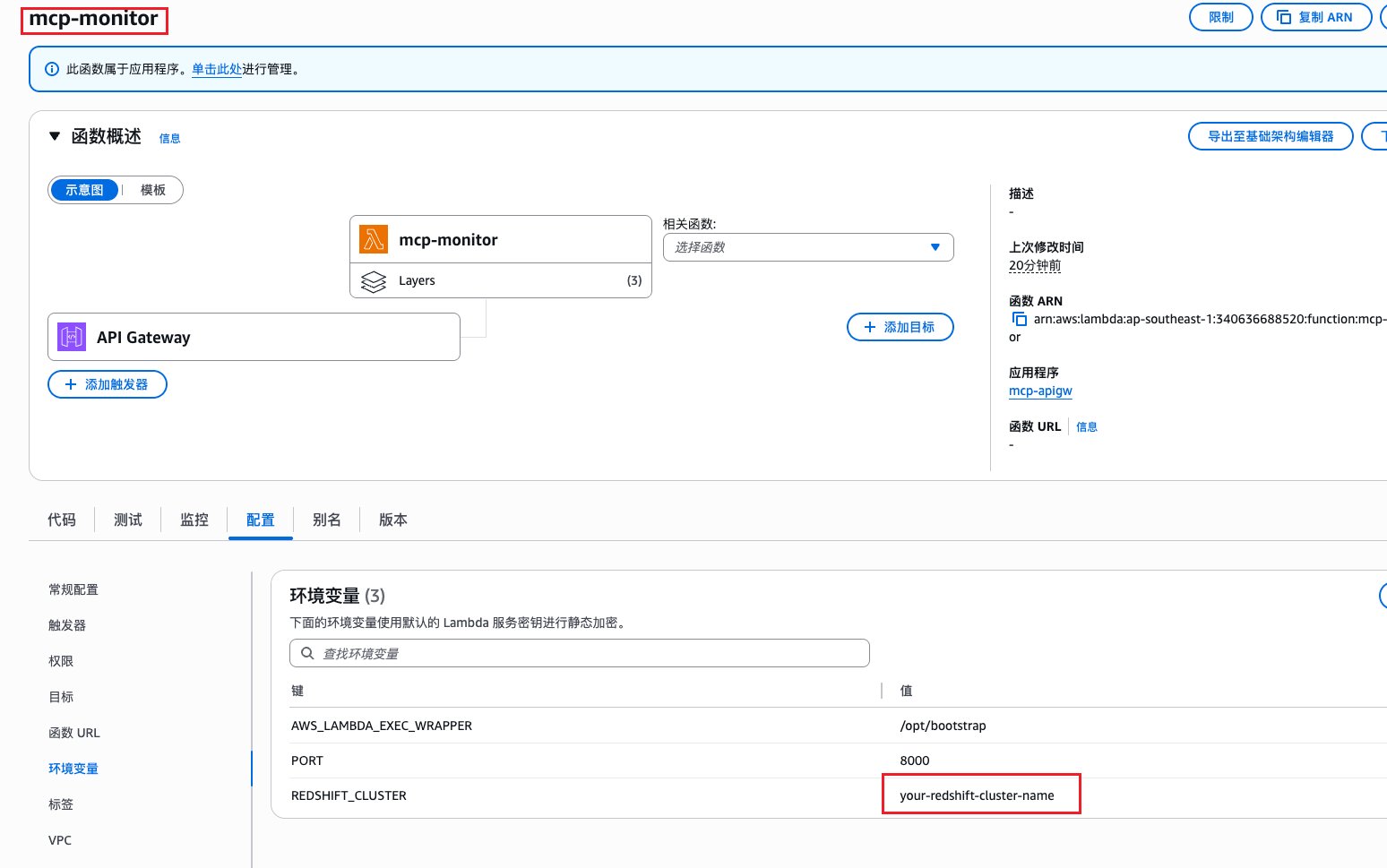Click the magnifier icon in variable search

coord(307,653)
